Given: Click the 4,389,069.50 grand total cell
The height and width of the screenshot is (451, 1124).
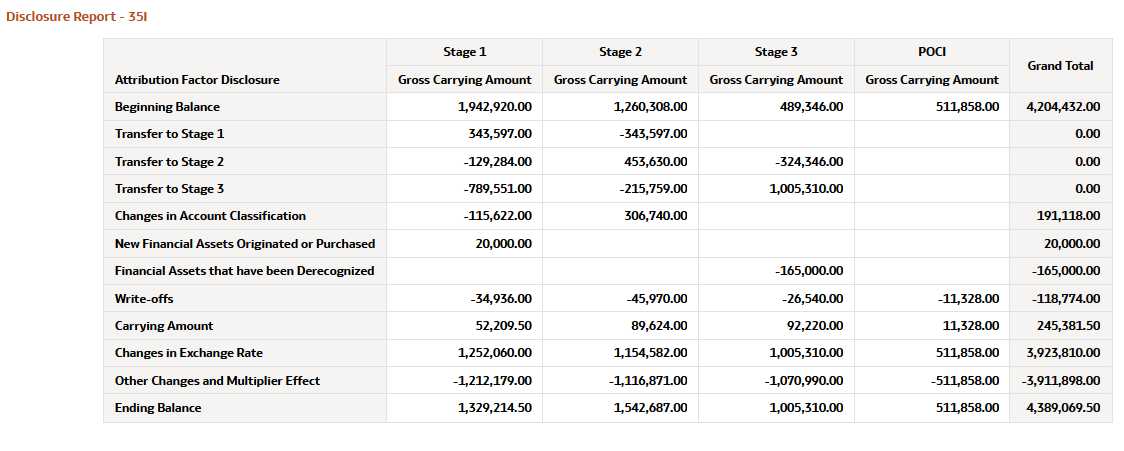Looking at the screenshot, I should pyautogui.click(x=1060, y=408).
